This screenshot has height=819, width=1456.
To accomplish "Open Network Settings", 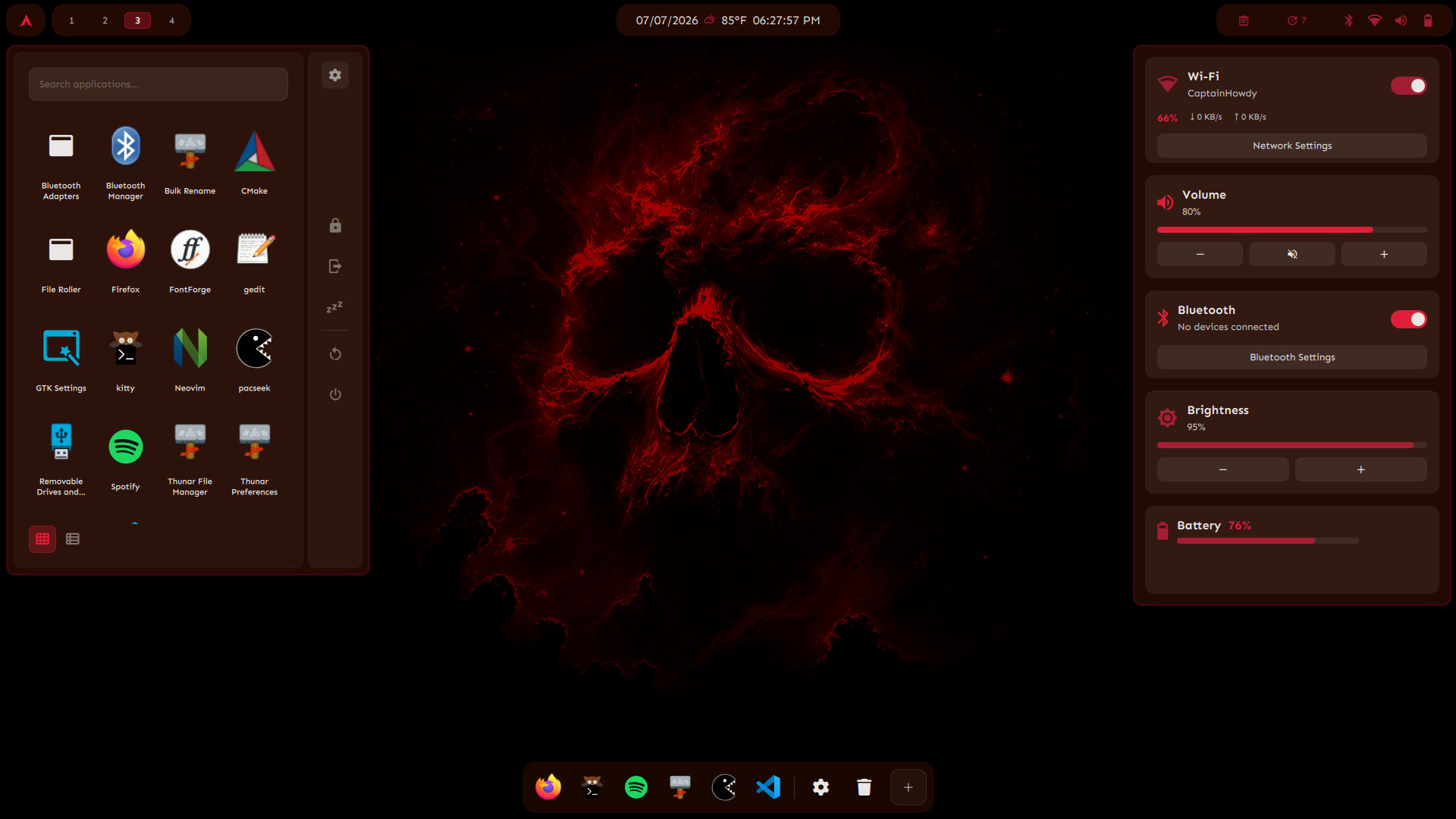I will pos(1291,146).
